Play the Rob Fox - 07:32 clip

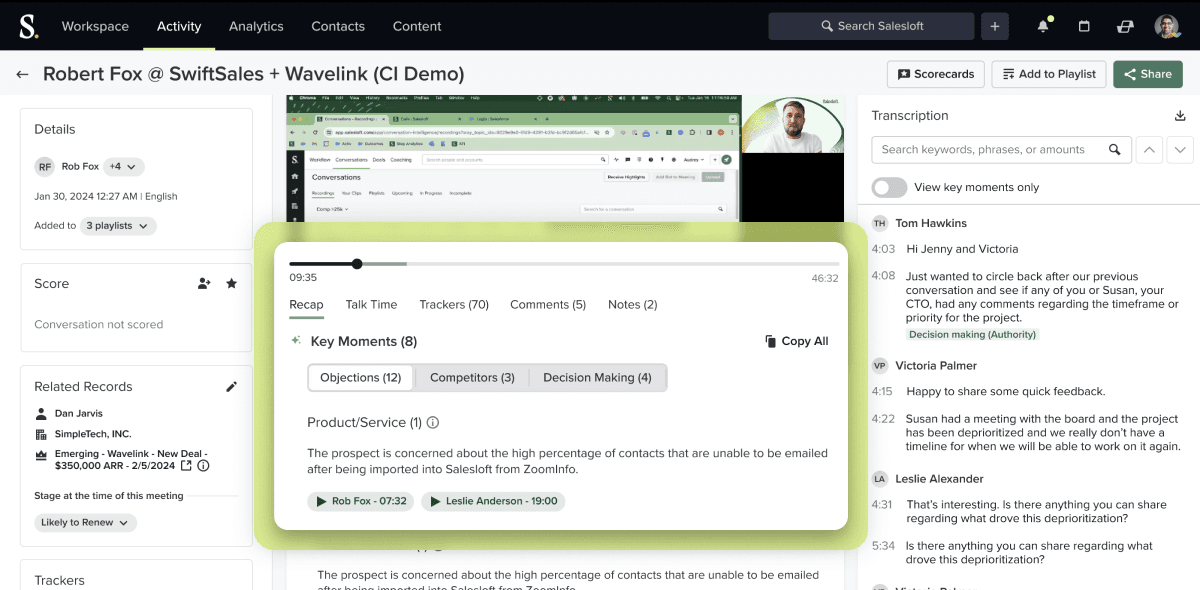click(361, 501)
